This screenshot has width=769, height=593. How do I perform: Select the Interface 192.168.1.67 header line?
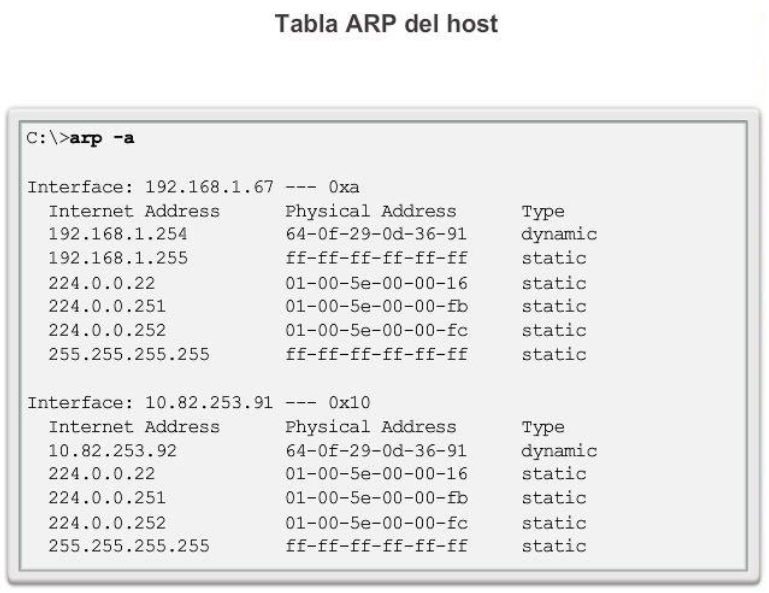(x=193, y=187)
